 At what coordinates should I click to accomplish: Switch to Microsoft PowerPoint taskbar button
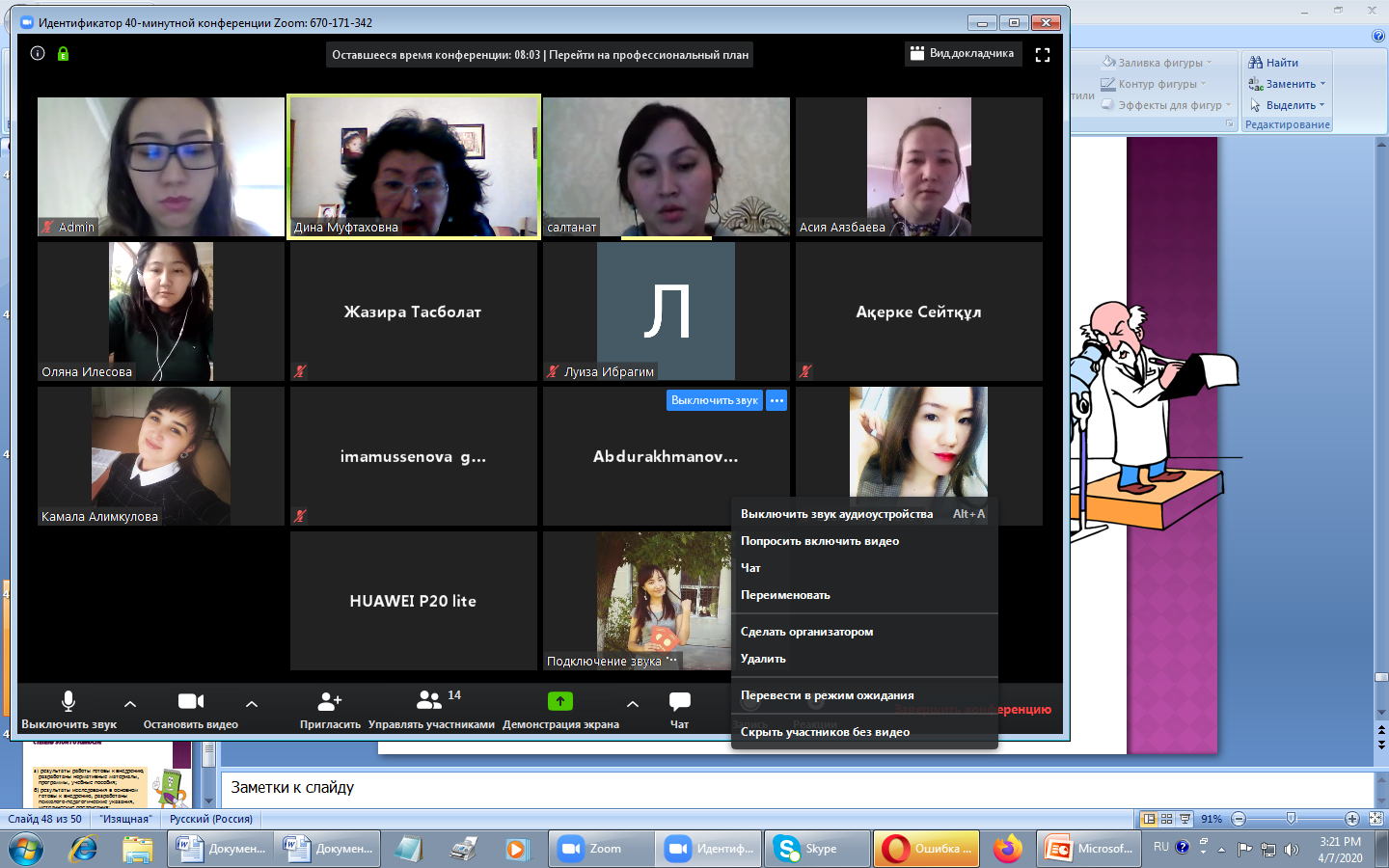[x=1090, y=849]
